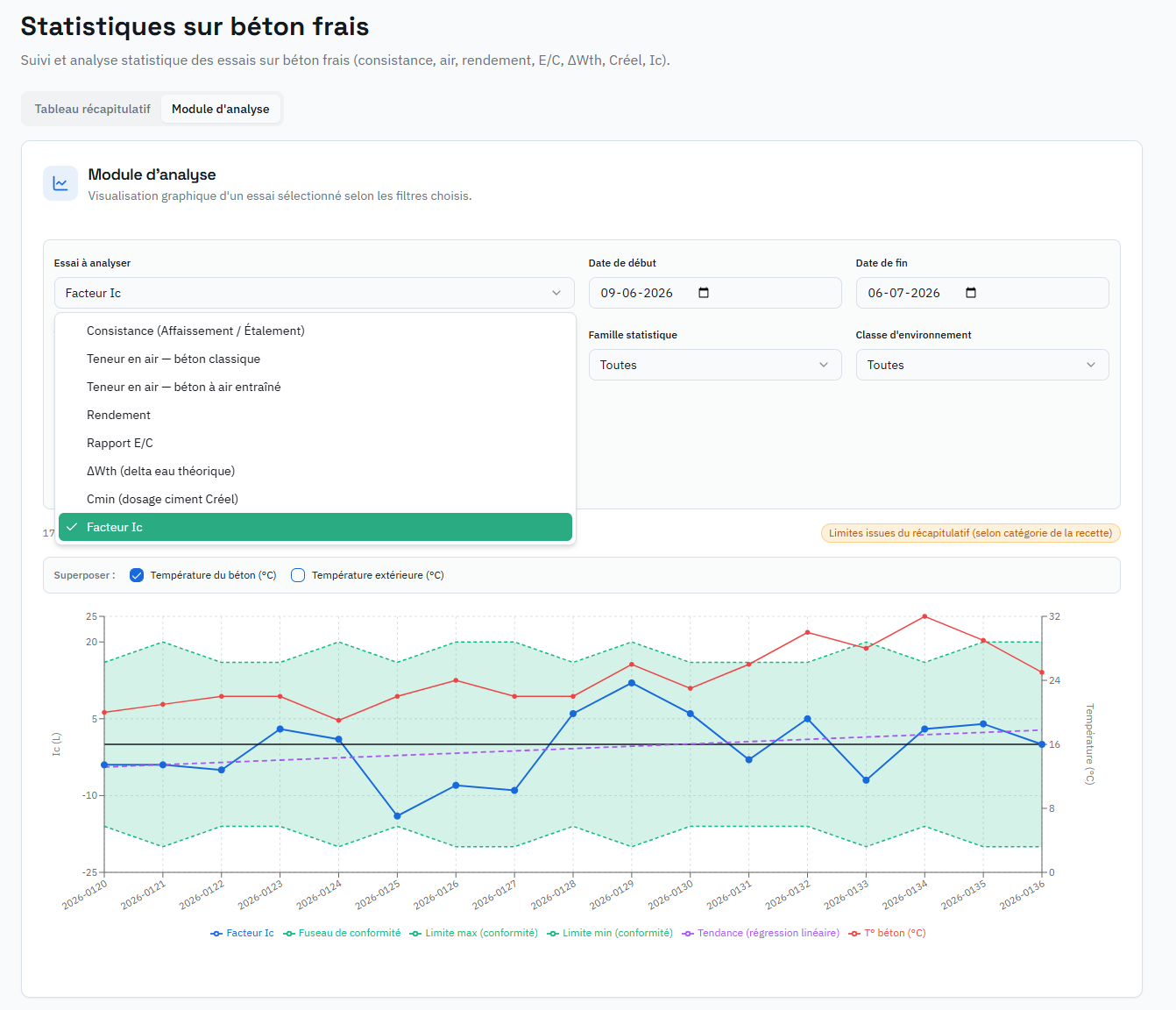Collapse the Essai à analyser dropdown
The height and width of the screenshot is (1010, 1176).
[314, 293]
